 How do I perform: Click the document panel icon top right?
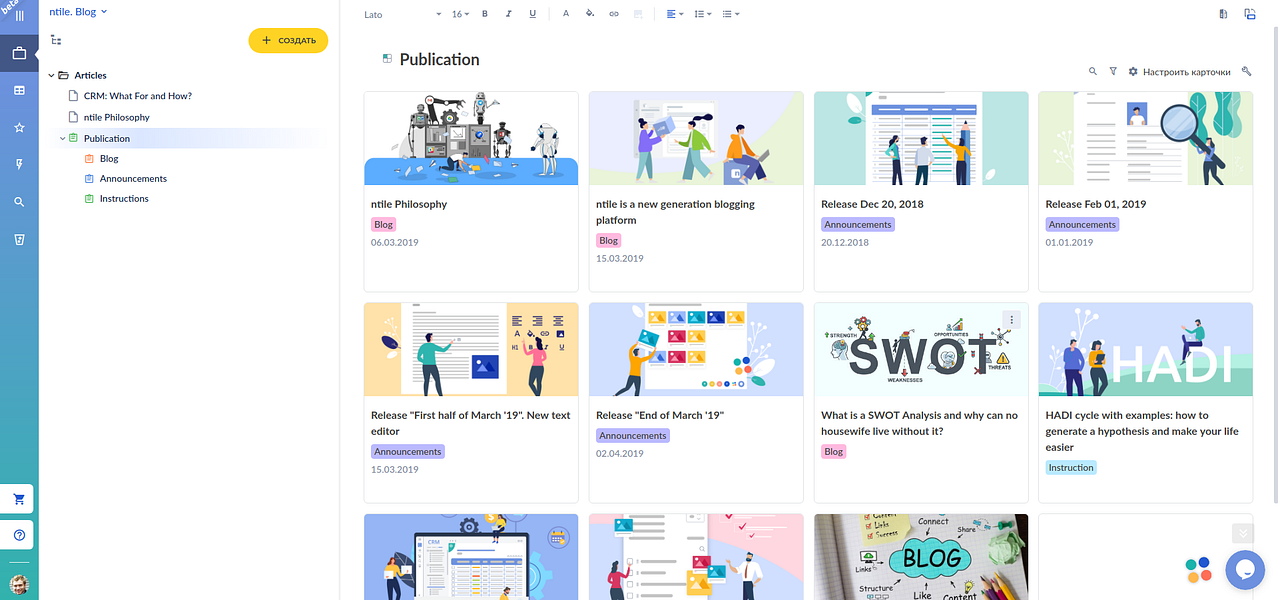point(1224,14)
